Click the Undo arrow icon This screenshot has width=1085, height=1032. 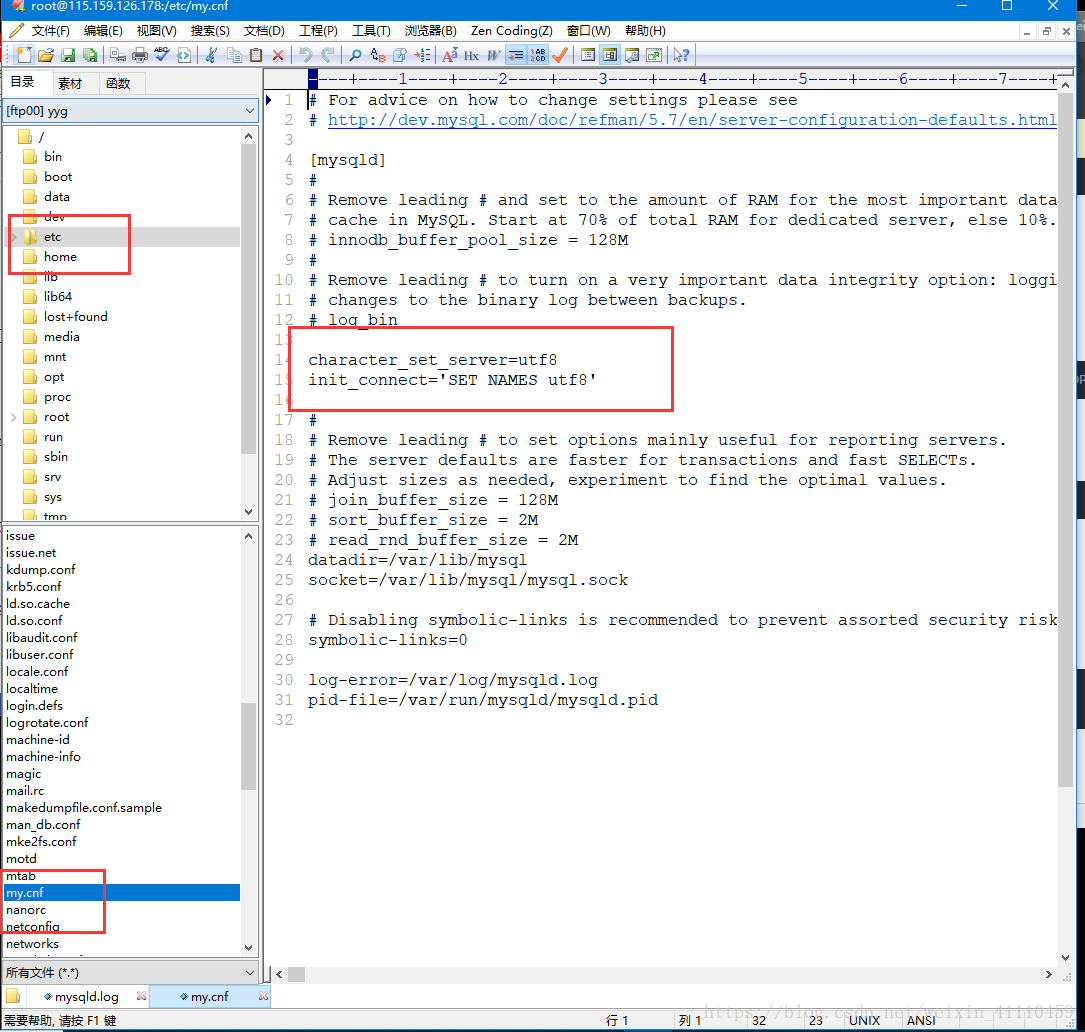[x=306, y=55]
